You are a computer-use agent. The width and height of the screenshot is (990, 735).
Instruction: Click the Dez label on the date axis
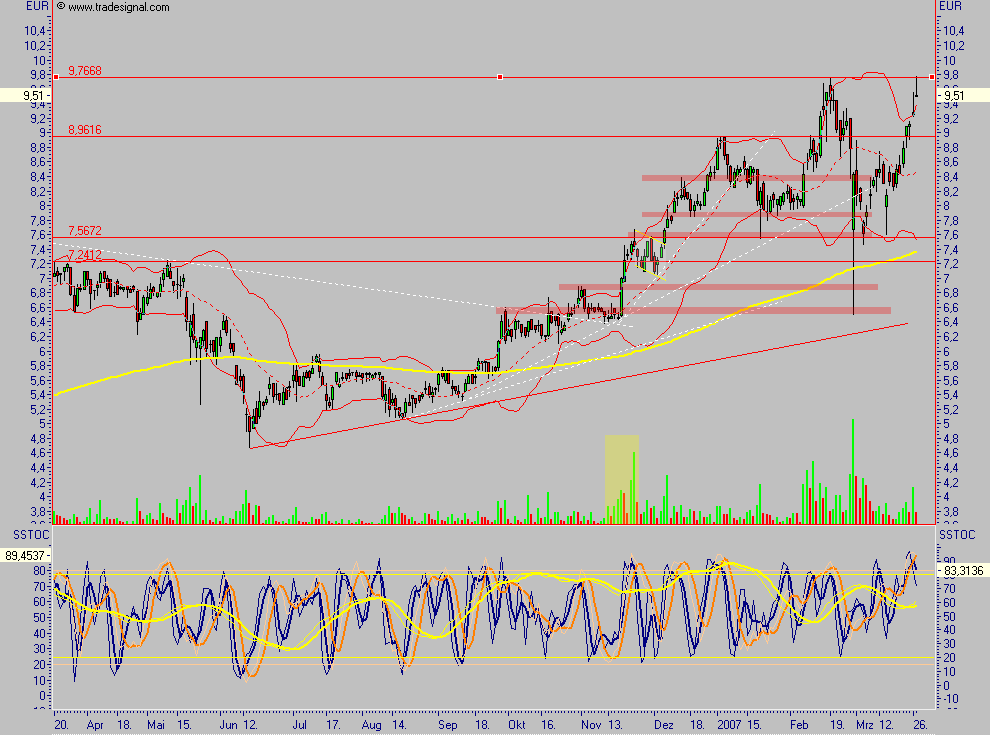click(664, 725)
